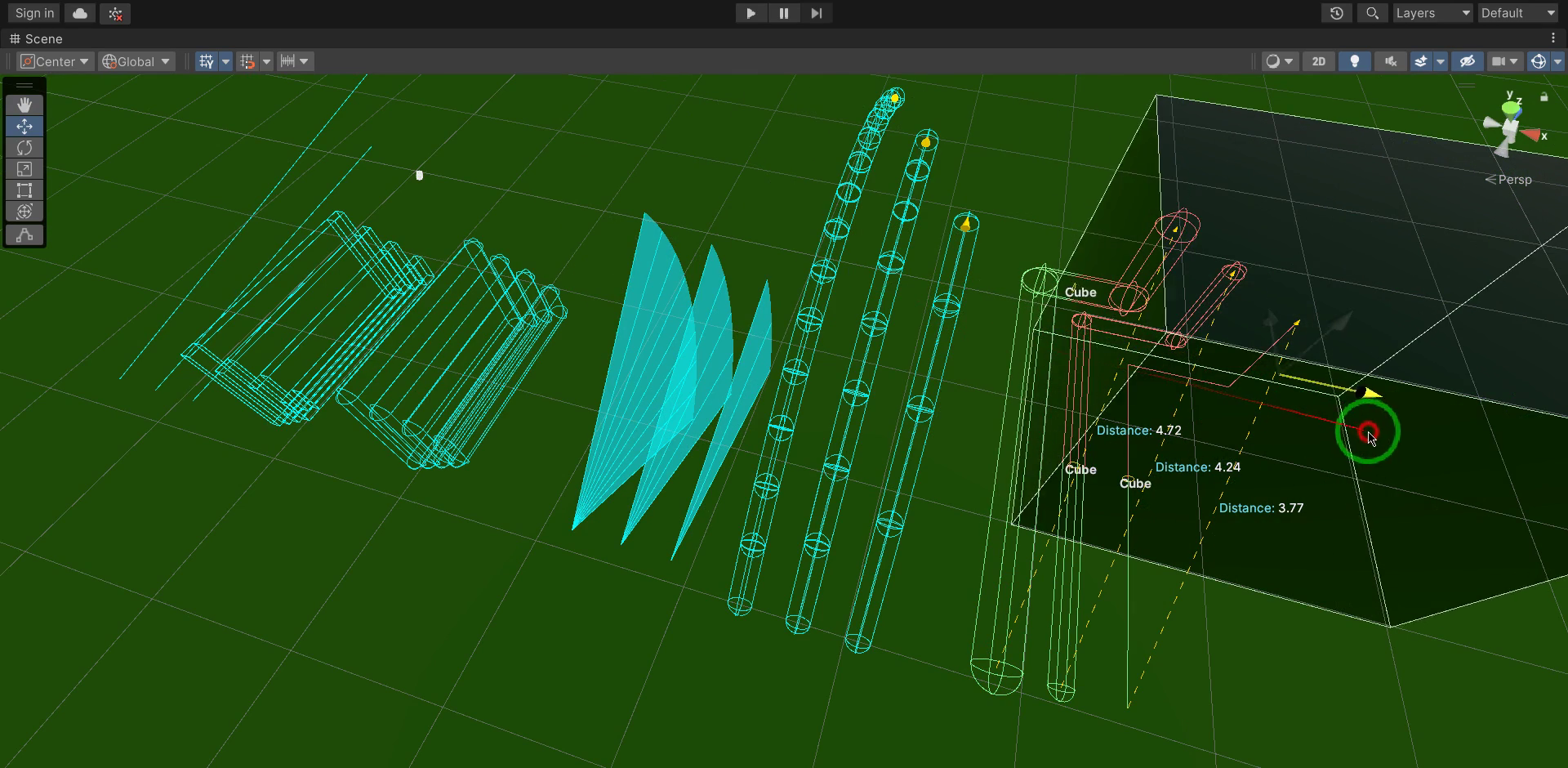1568x768 pixels.
Task: Open draw mode dropdown arrow
Action: click(1289, 61)
